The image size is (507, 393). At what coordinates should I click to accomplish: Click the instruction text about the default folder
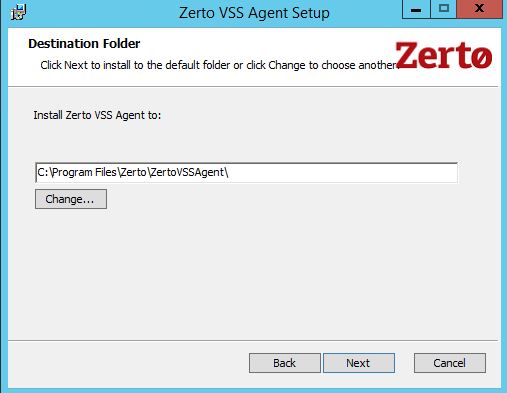220,65
